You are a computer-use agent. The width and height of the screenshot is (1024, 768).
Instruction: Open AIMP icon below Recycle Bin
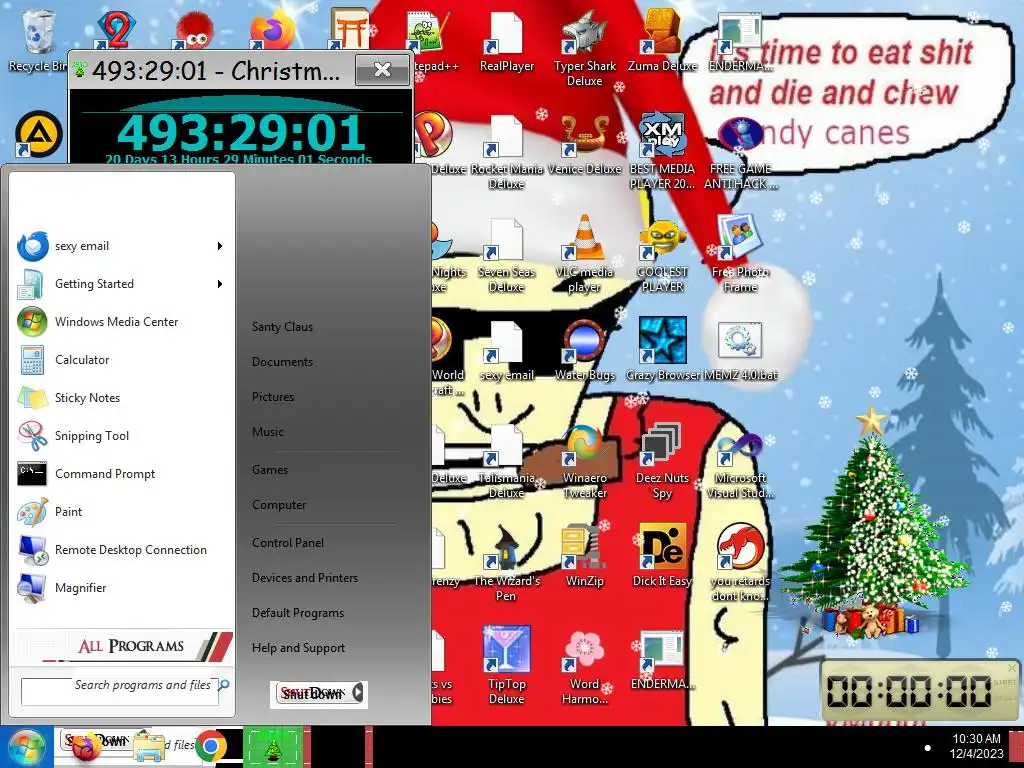39,134
